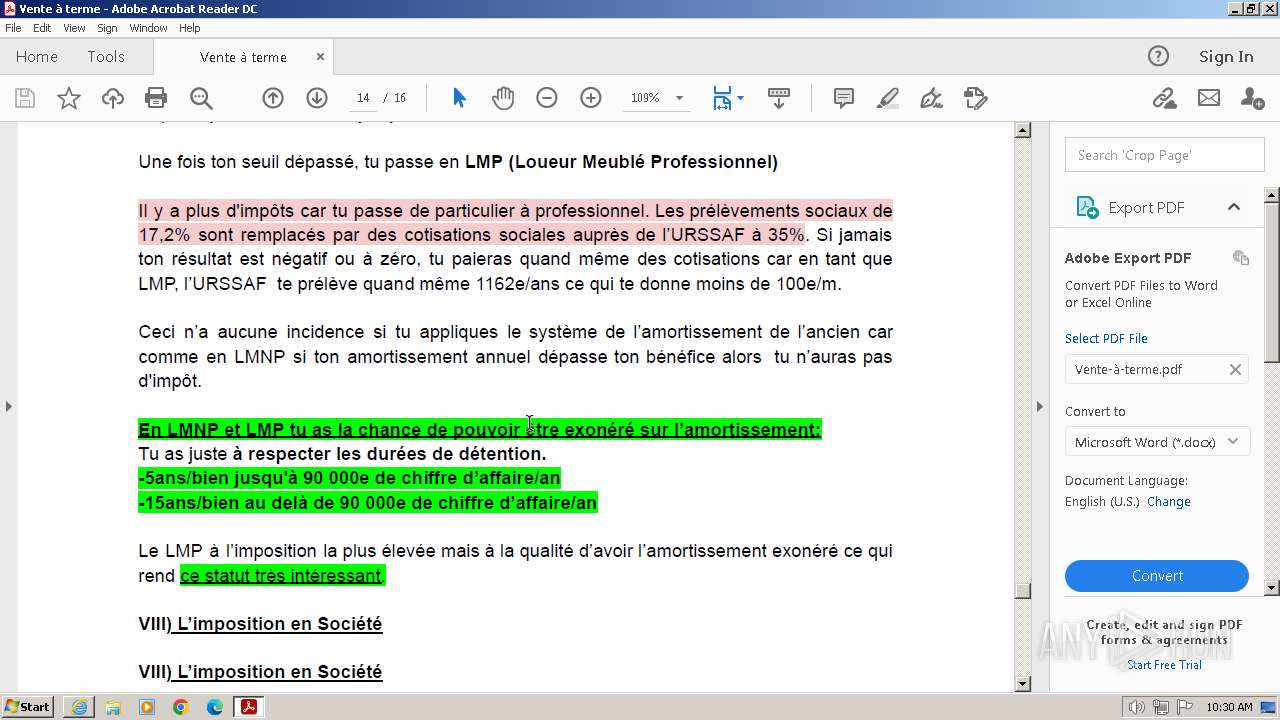Go to the previous page with the up arrow
Image resolution: width=1280 pixels, height=720 pixels.
(273, 98)
